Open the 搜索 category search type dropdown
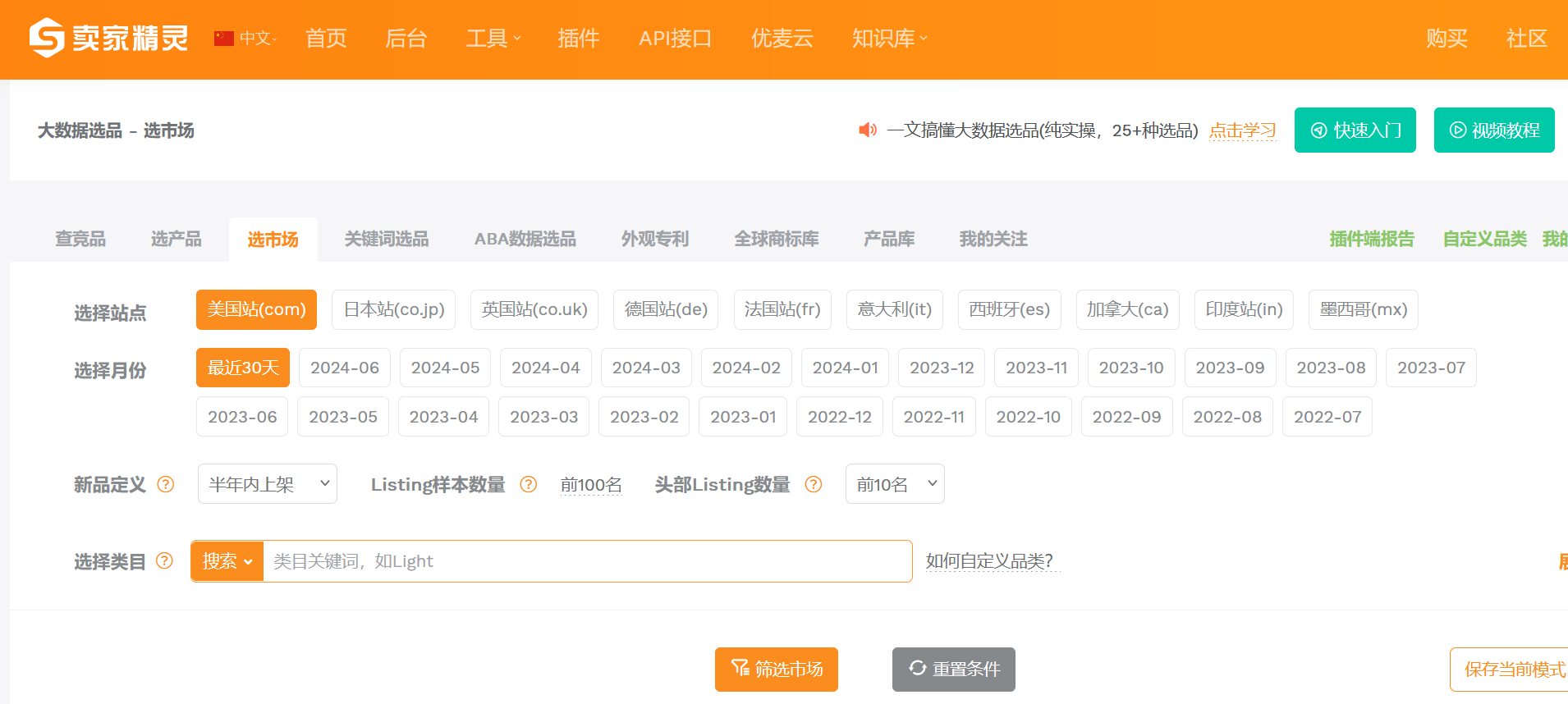This screenshot has height=704, width=1568. point(227,561)
